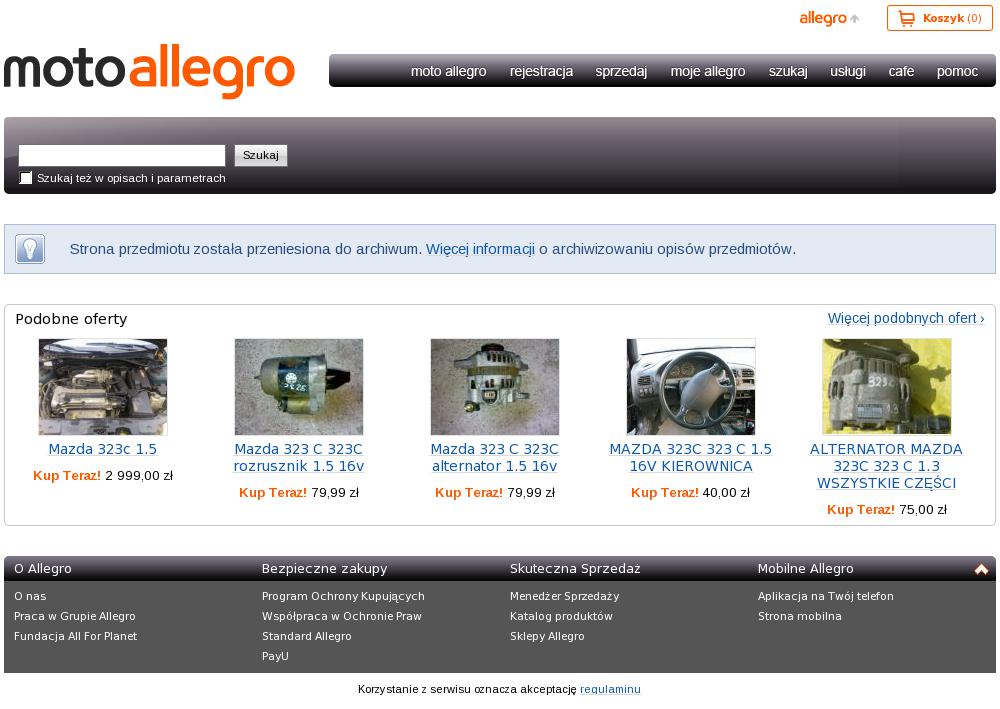Open 'Strona mobilna' footer link
The width and height of the screenshot is (1000, 709).
[x=800, y=617]
